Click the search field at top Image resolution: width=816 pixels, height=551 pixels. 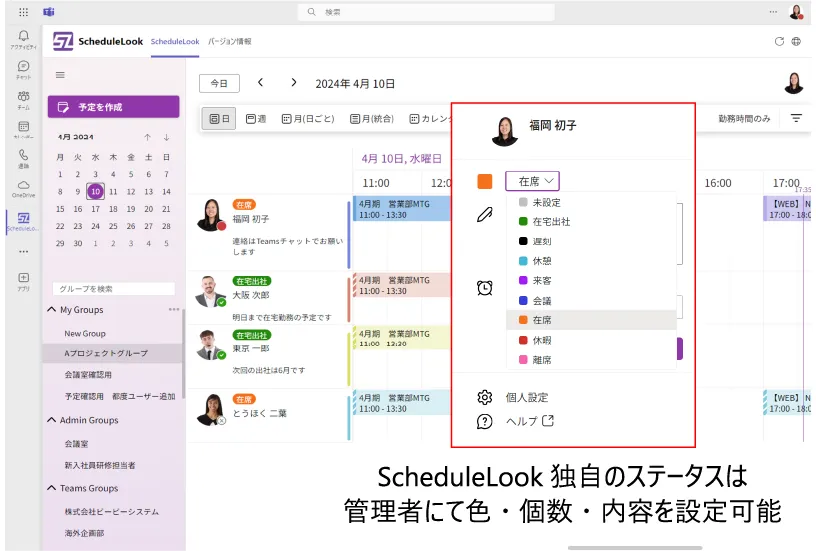tap(426, 12)
